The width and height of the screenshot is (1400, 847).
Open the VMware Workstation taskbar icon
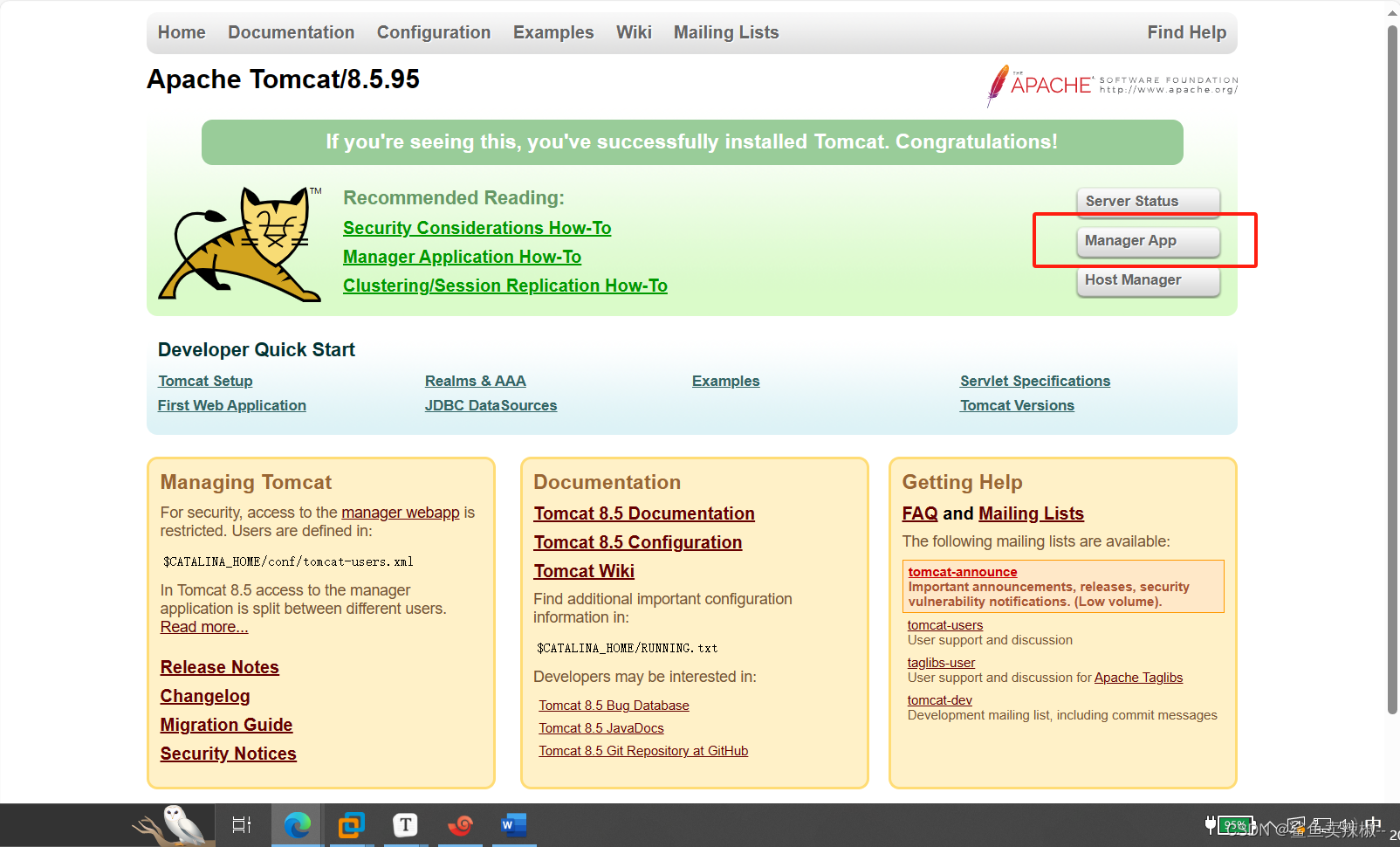click(351, 825)
